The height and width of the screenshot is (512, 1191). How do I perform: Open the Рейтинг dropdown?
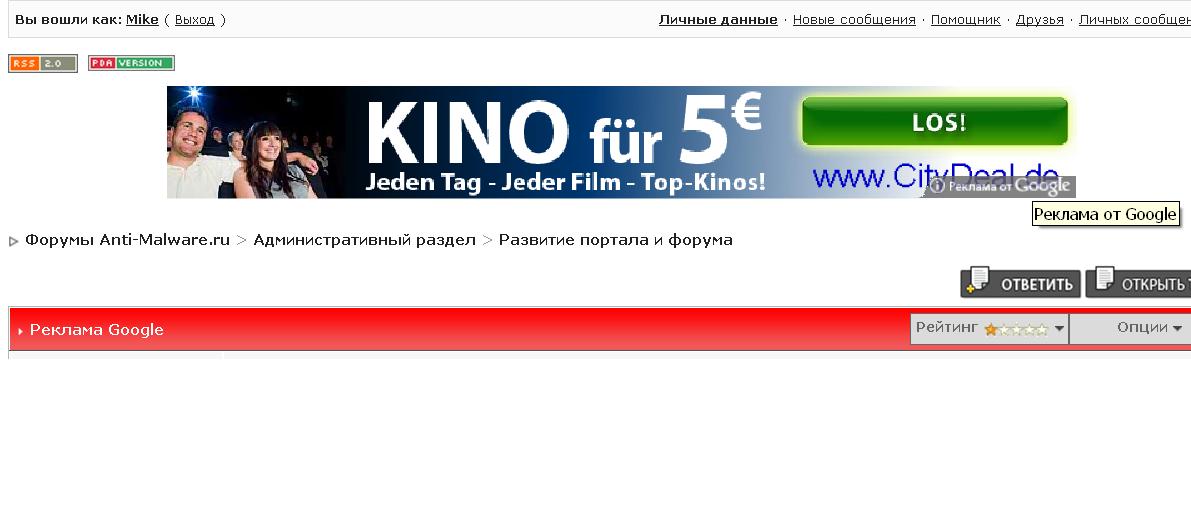[x=989, y=329]
